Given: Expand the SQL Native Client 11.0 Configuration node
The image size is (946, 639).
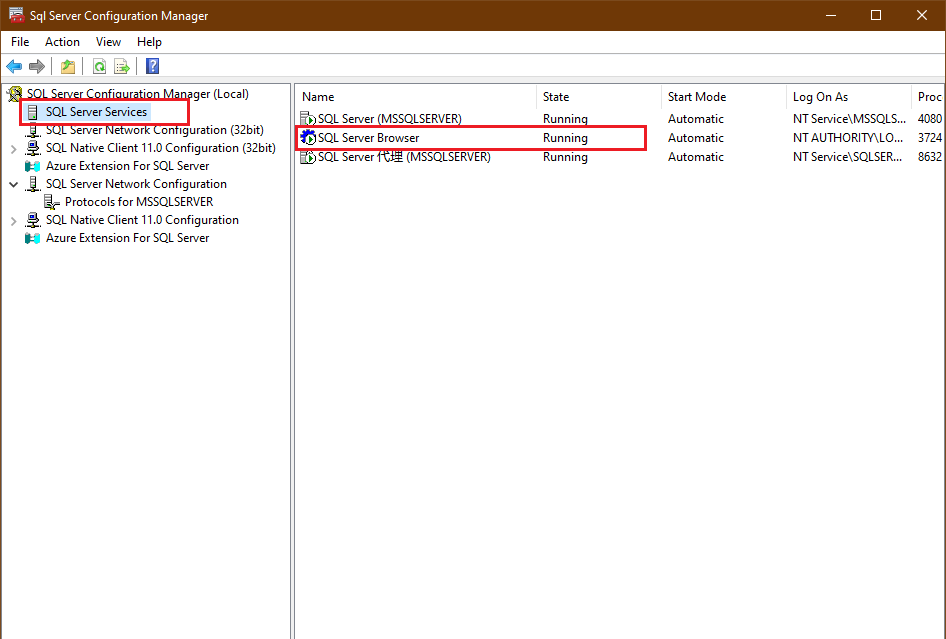Looking at the screenshot, I should click(x=13, y=221).
